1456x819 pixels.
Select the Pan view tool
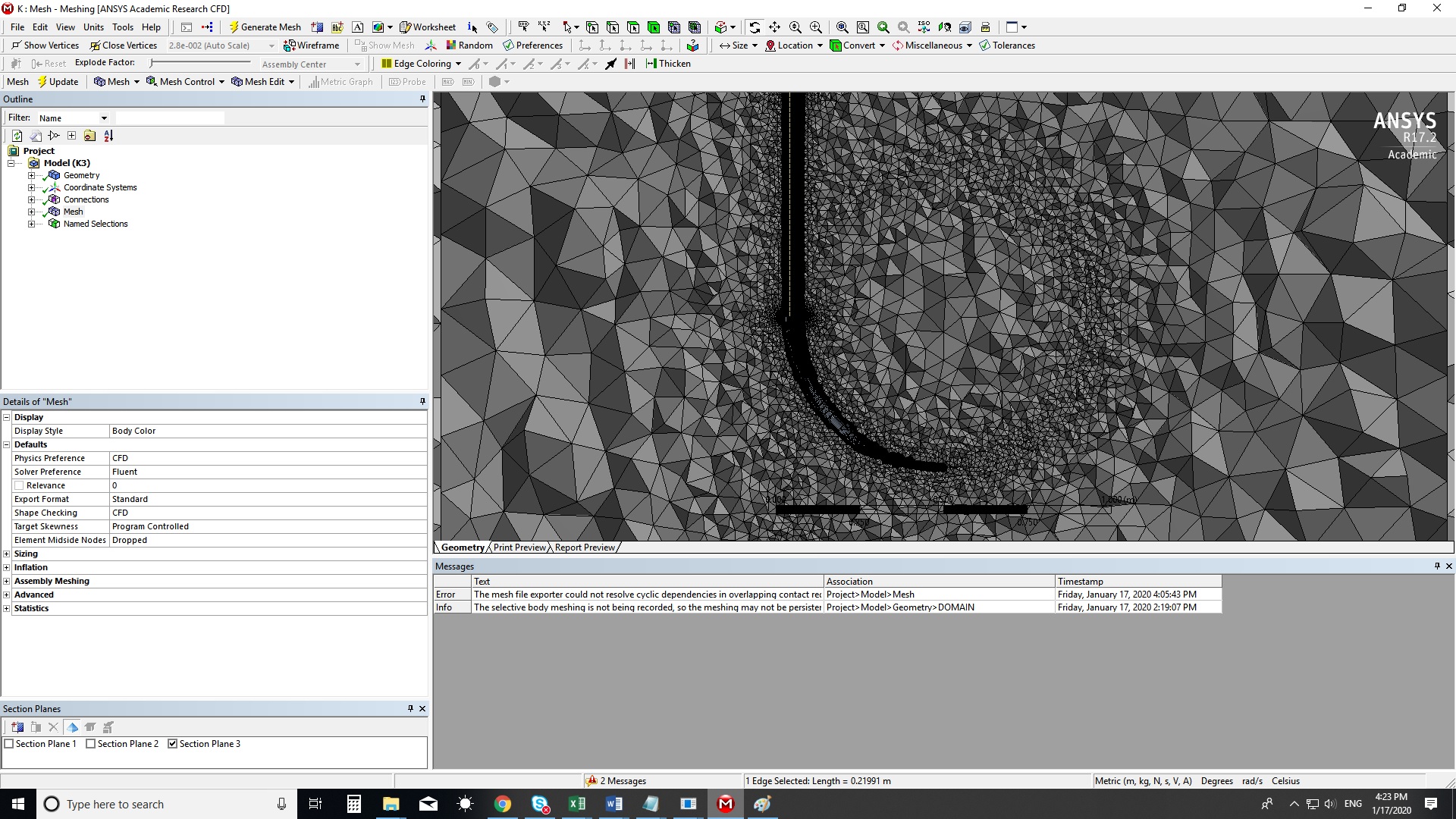pos(775,27)
